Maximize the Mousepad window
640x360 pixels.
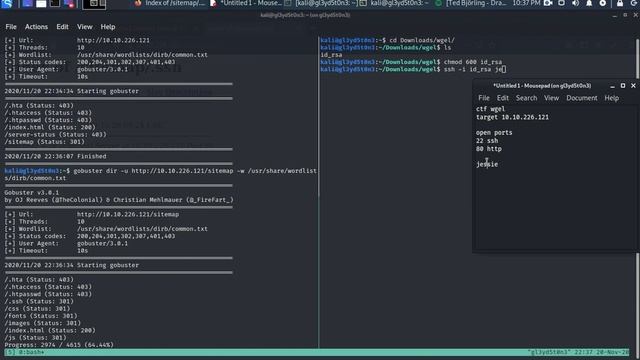(623, 85)
